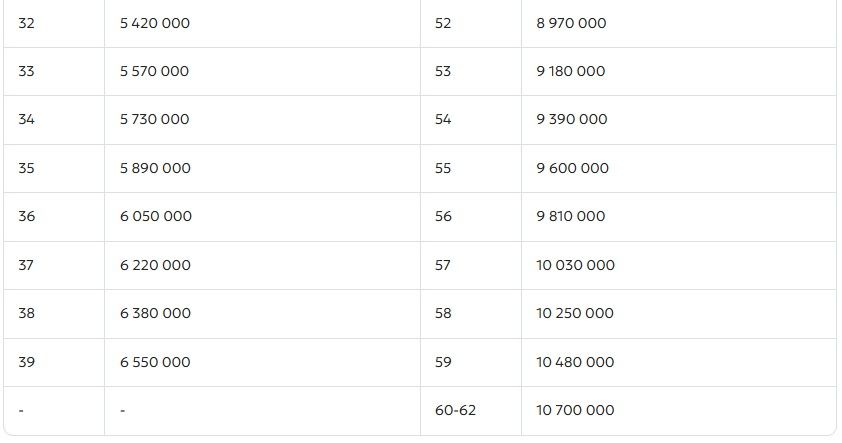This screenshot has width=842, height=443.
Task: Select the cell showing 10 030 000
Action: [575, 265]
